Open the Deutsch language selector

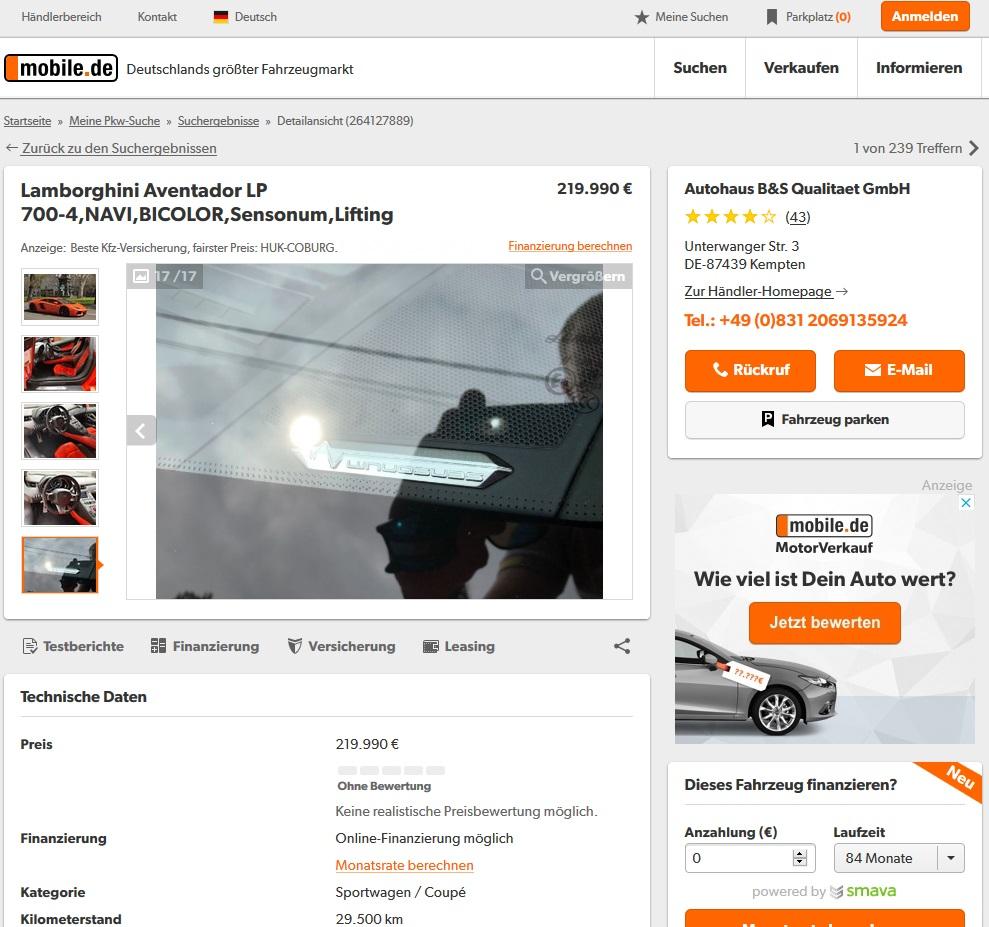[x=245, y=17]
